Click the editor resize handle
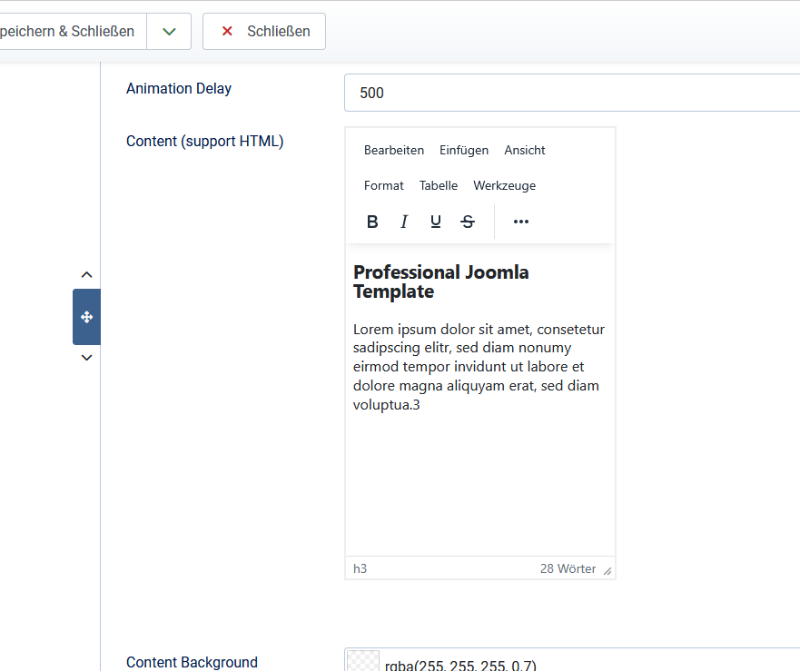This screenshot has width=800, height=671. (607, 570)
